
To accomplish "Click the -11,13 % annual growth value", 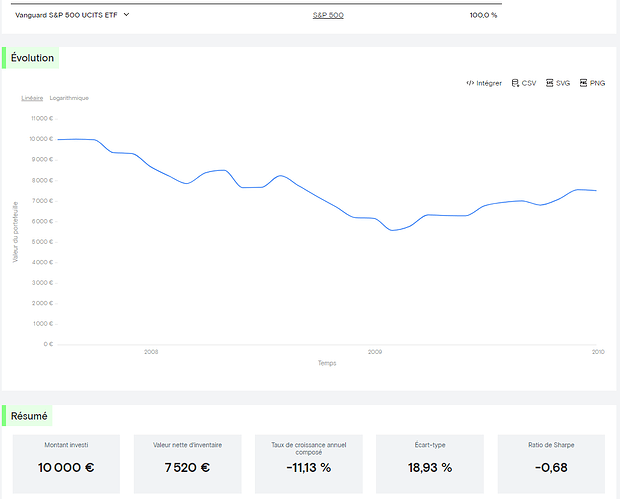I will [308, 468].
